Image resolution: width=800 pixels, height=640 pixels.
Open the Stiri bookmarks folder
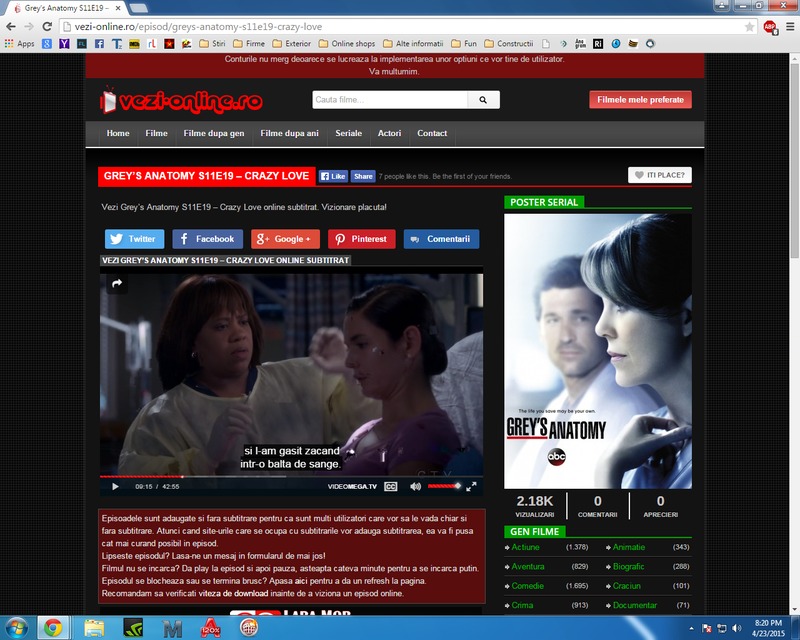click(212, 43)
